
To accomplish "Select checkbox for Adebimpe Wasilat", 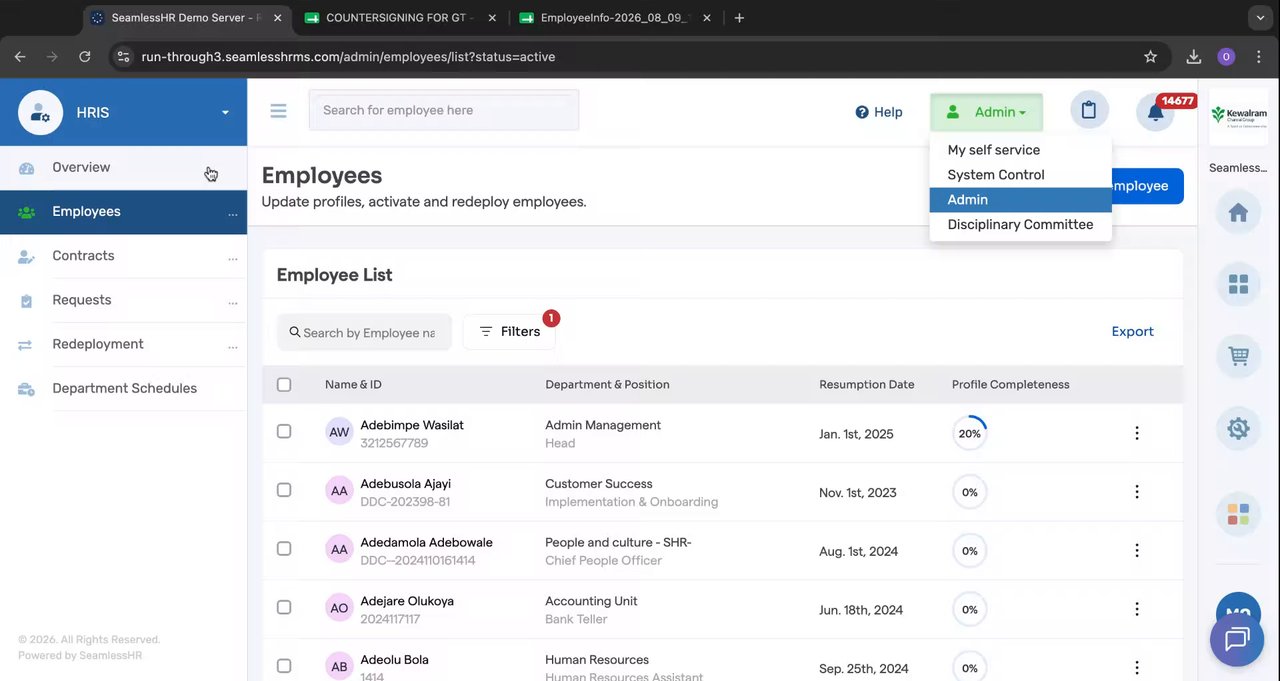I will 284,431.
